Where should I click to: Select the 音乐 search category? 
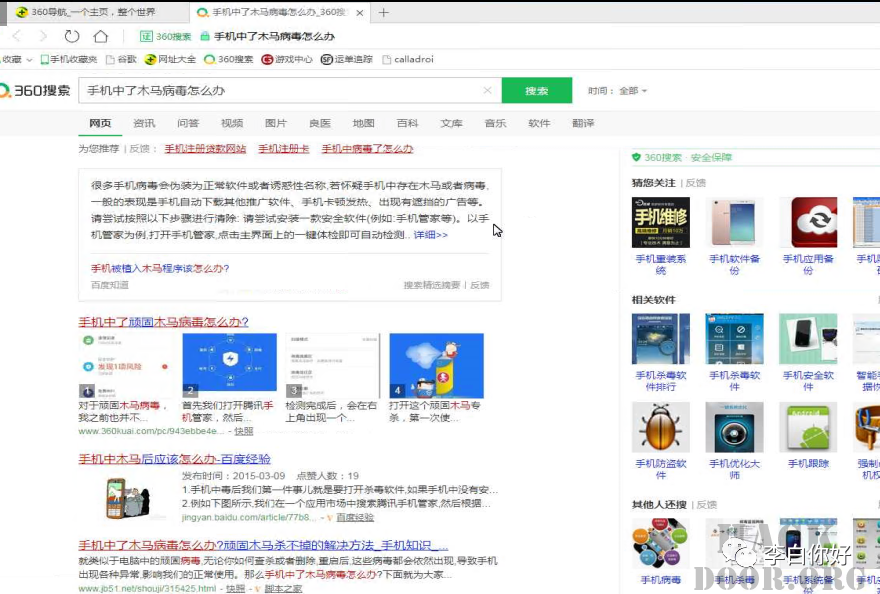pyautogui.click(x=496, y=123)
